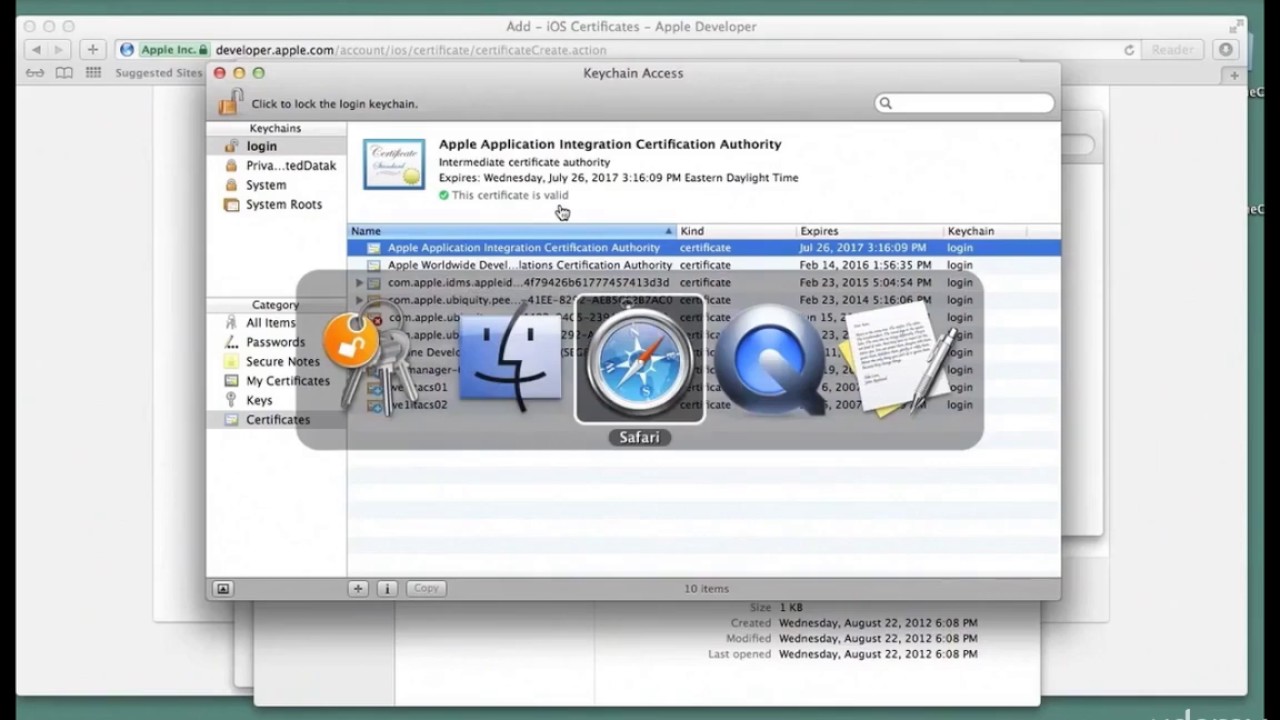The height and width of the screenshot is (720, 1280).
Task: Click Safari add bookmark plus button
Action: 92,49
